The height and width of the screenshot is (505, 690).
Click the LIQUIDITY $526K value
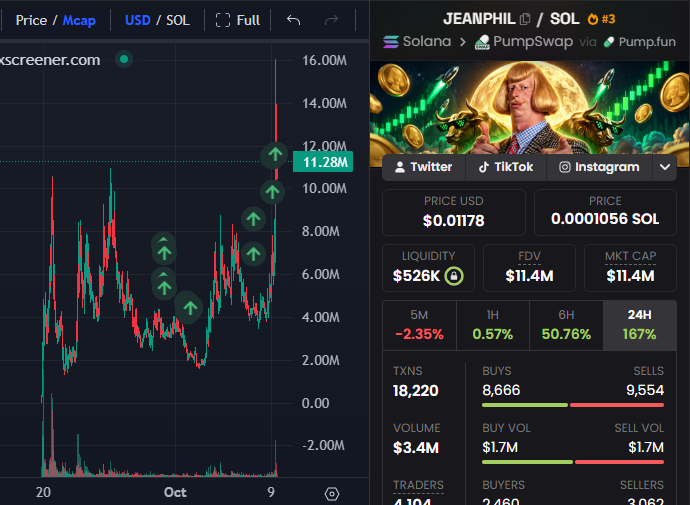(416, 276)
